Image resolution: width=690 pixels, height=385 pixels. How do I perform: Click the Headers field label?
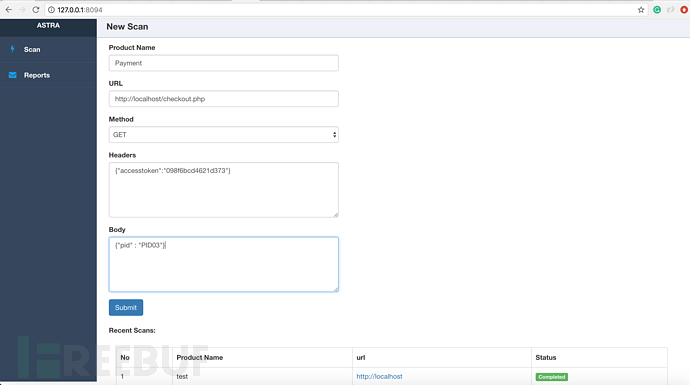pyautogui.click(x=122, y=155)
